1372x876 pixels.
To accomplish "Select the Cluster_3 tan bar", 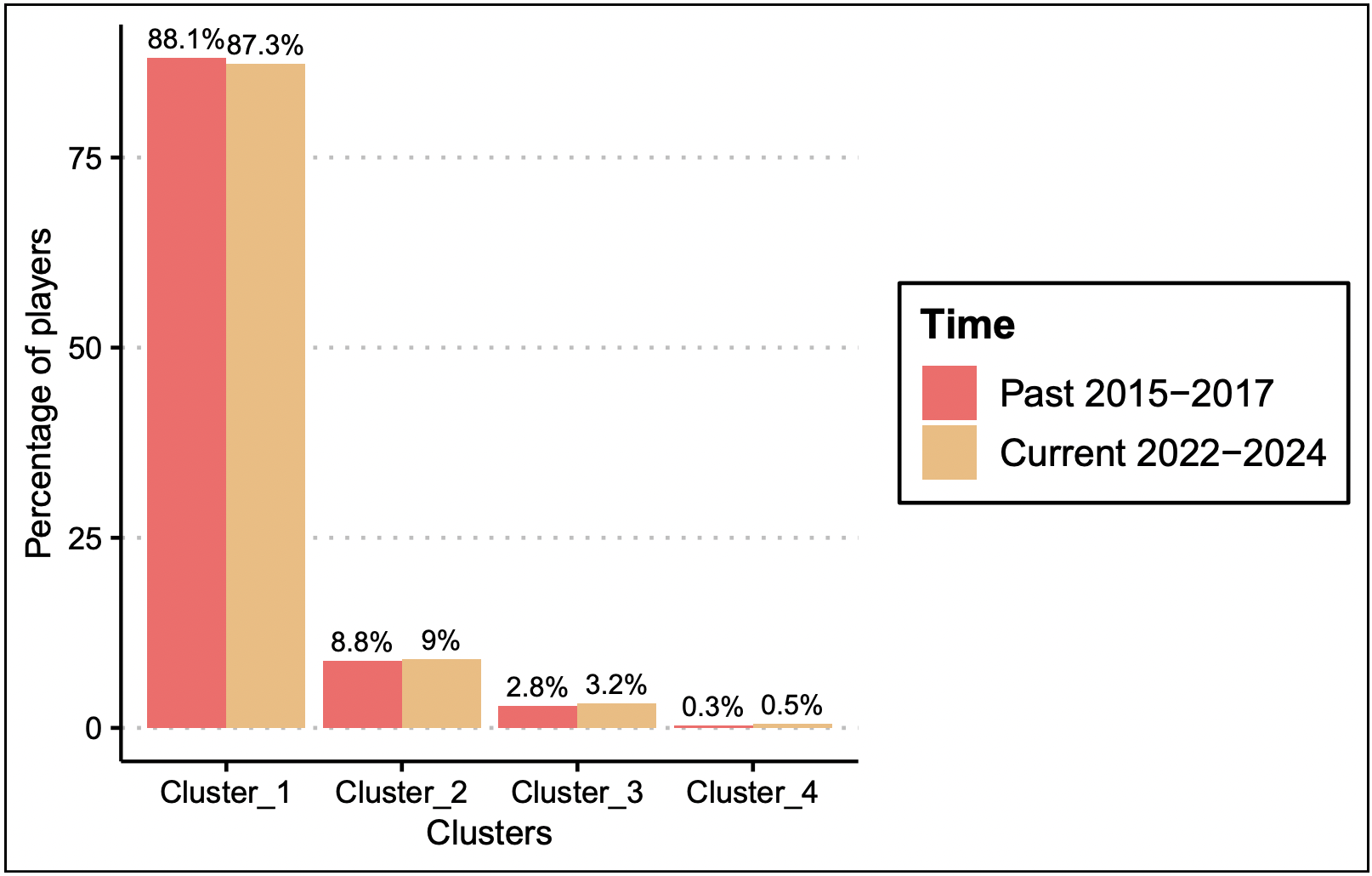I will coord(616,716).
